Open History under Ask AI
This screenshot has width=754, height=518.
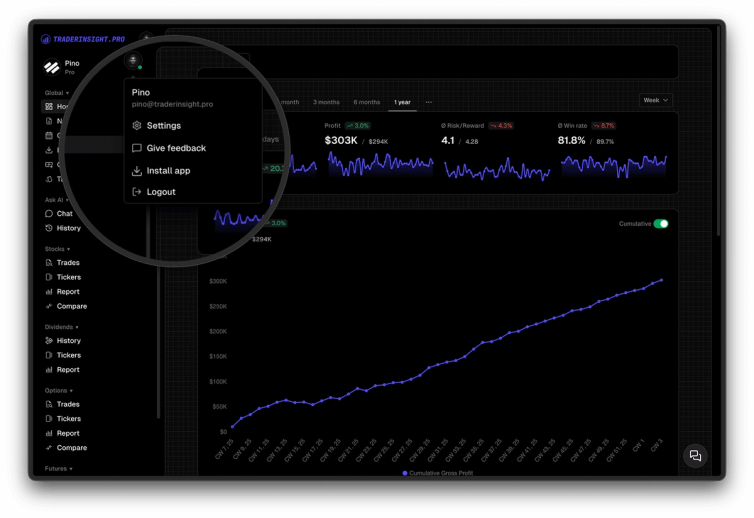click(63, 228)
